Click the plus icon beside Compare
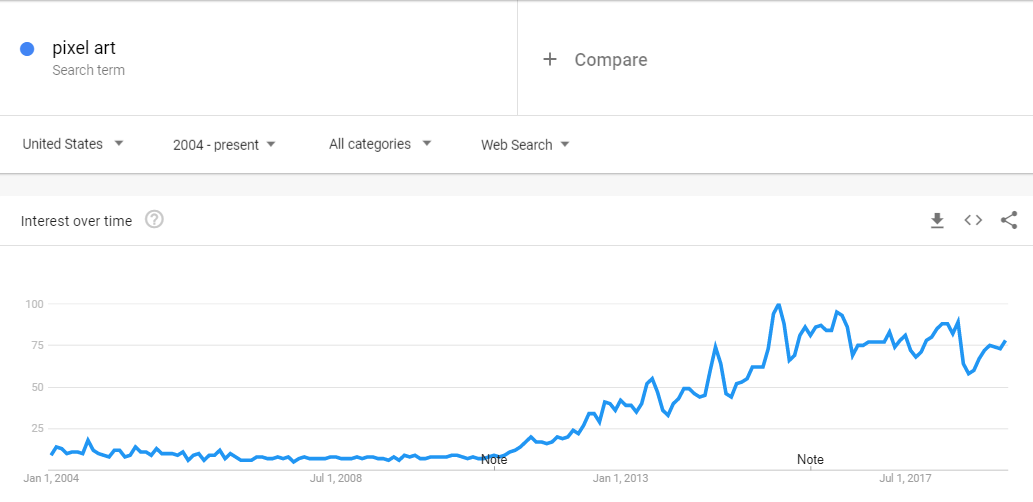Viewport: 1033px width, 502px height. [x=549, y=59]
